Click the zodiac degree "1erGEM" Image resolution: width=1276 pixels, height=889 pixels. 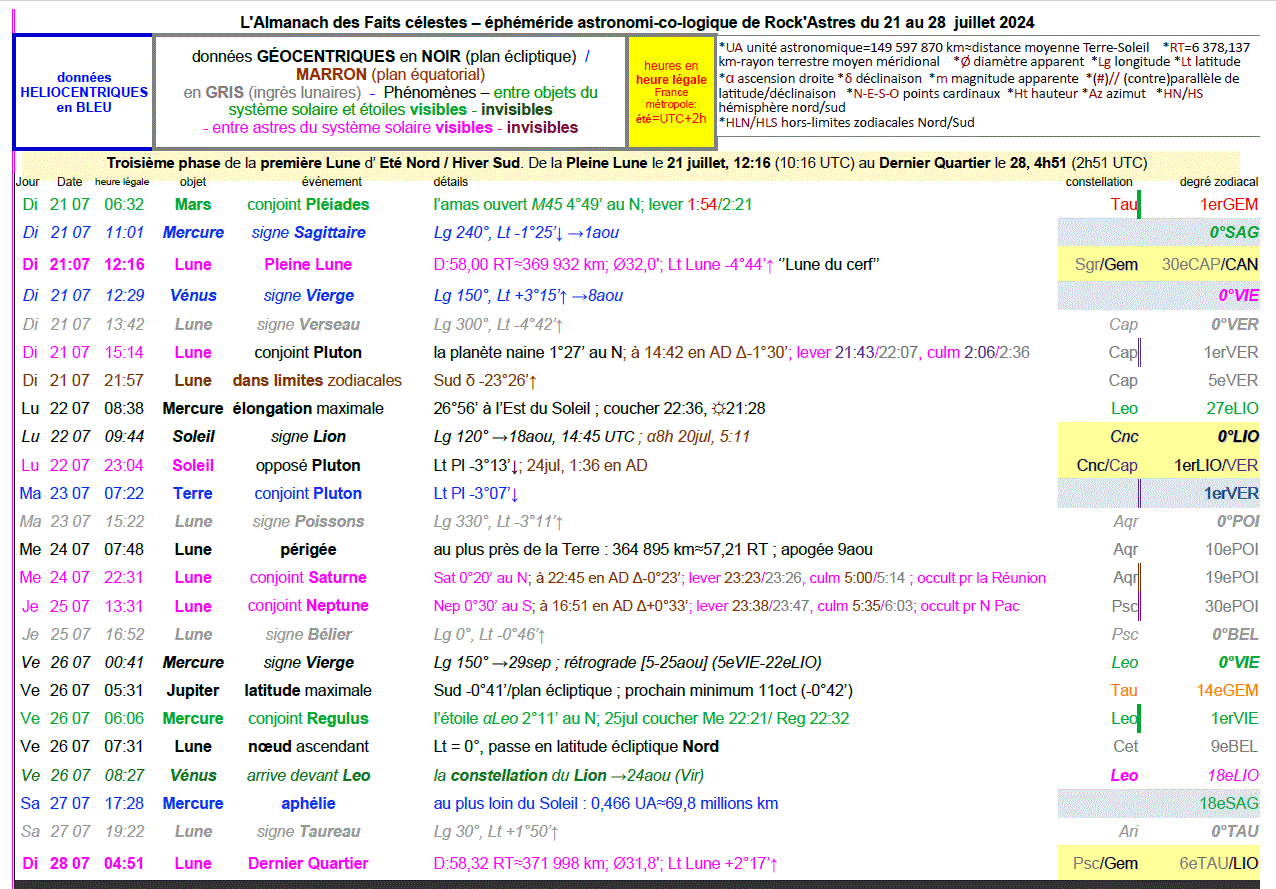tap(1229, 204)
